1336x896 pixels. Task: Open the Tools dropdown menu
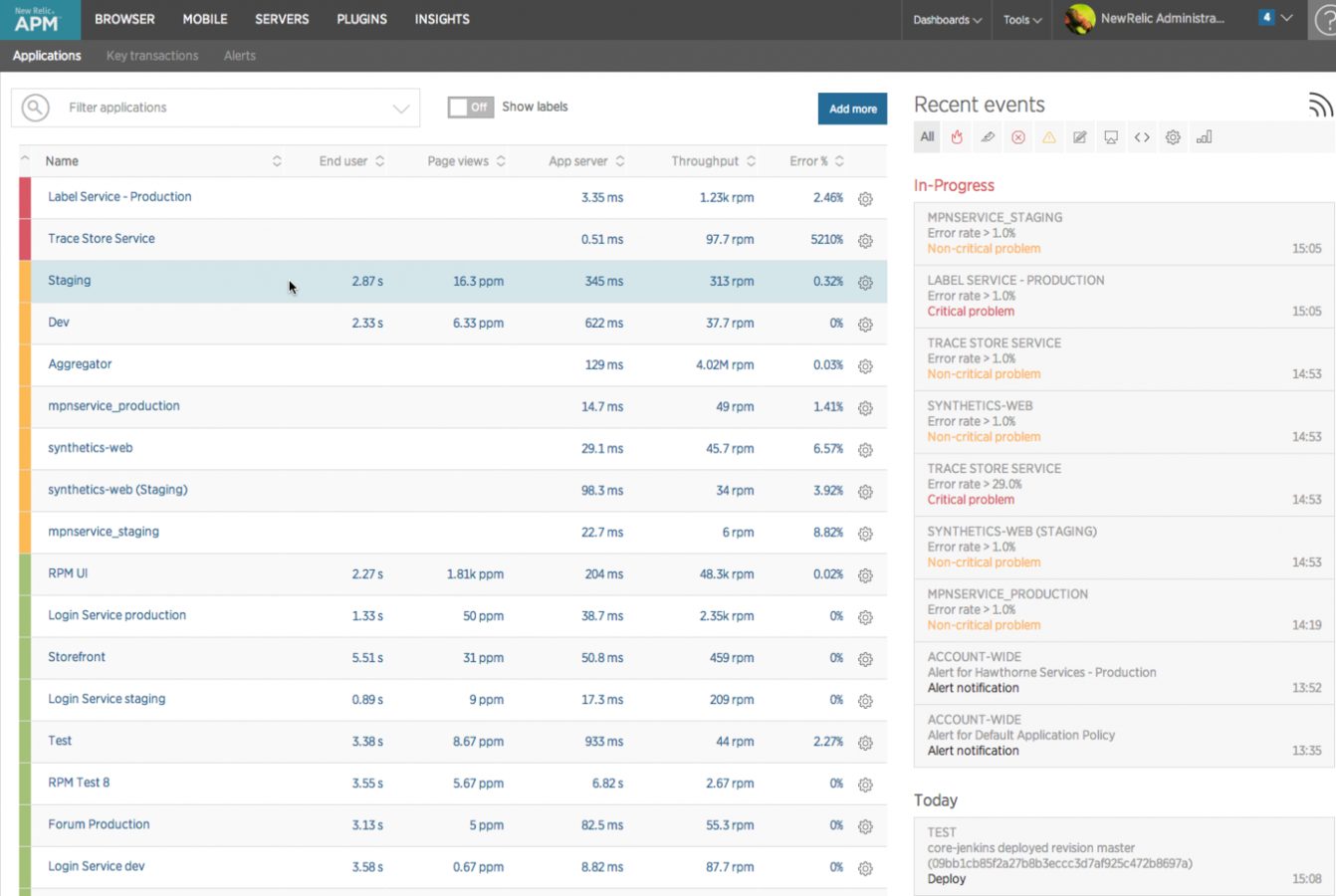point(1022,20)
